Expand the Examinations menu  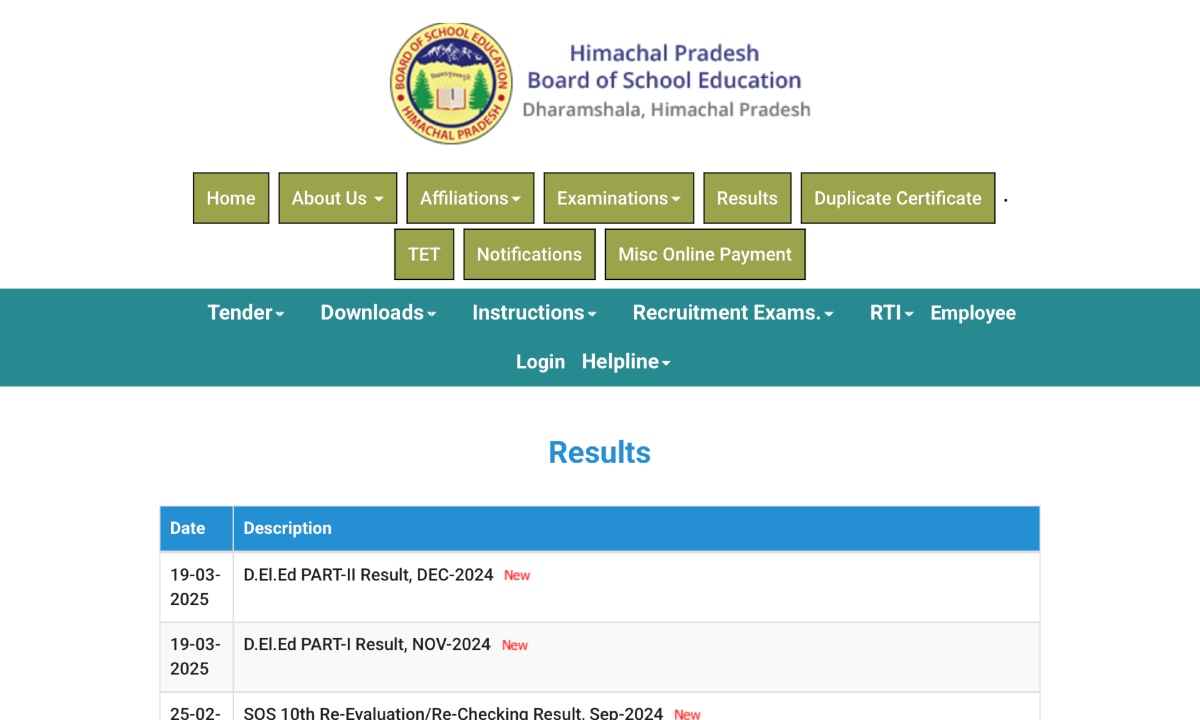(619, 198)
